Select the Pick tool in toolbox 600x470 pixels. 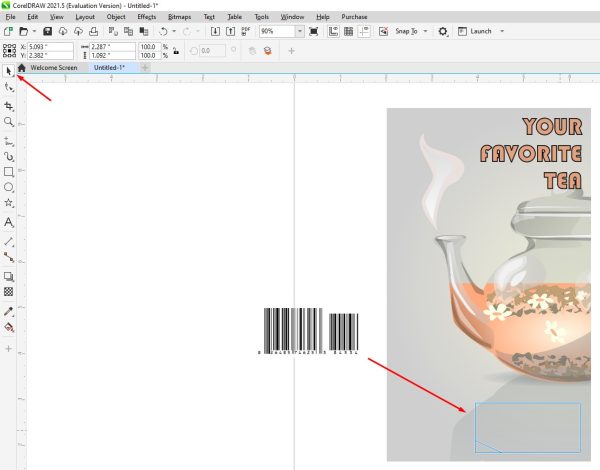coord(9,70)
